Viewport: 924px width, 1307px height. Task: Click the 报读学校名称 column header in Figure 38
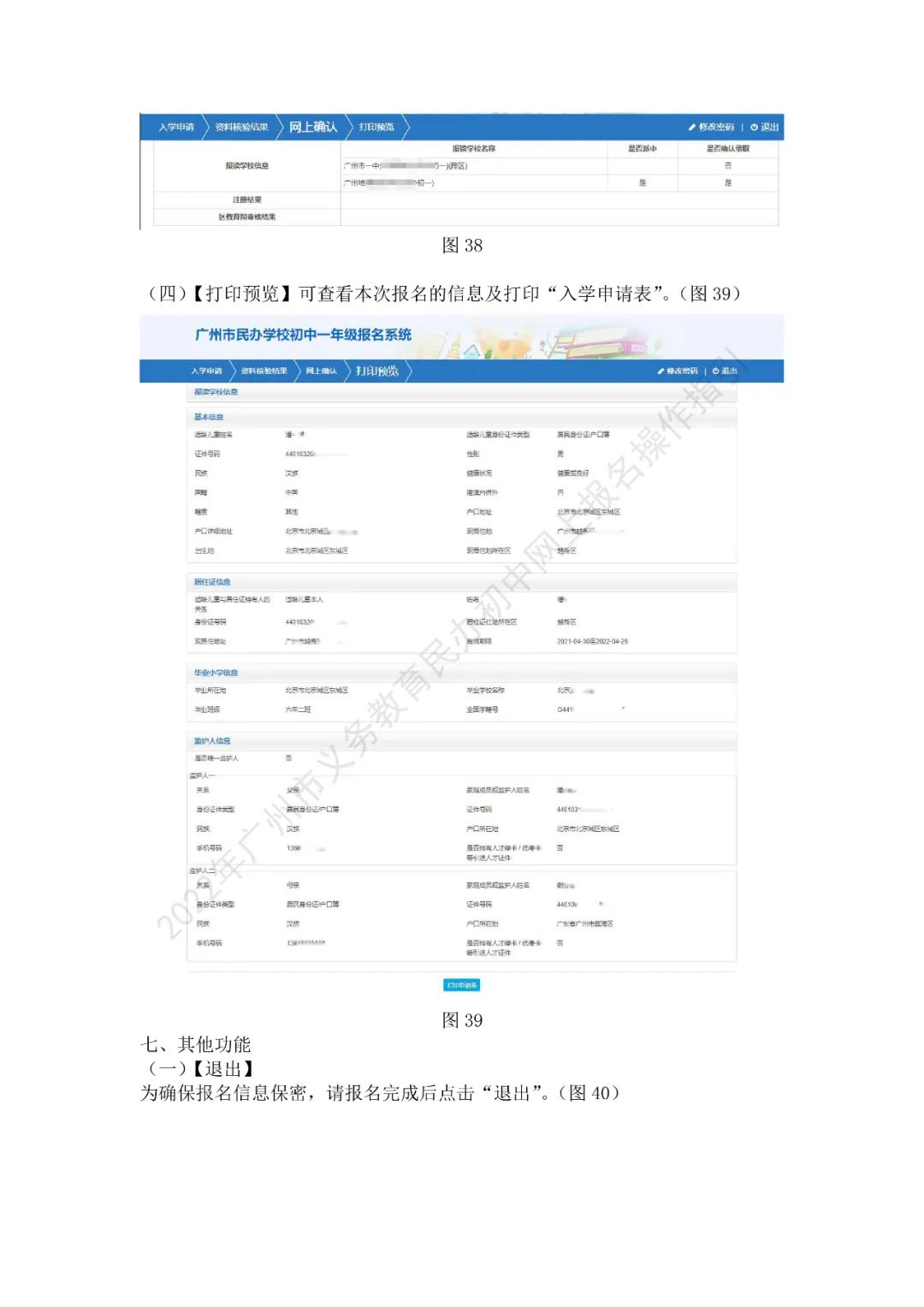tap(474, 149)
